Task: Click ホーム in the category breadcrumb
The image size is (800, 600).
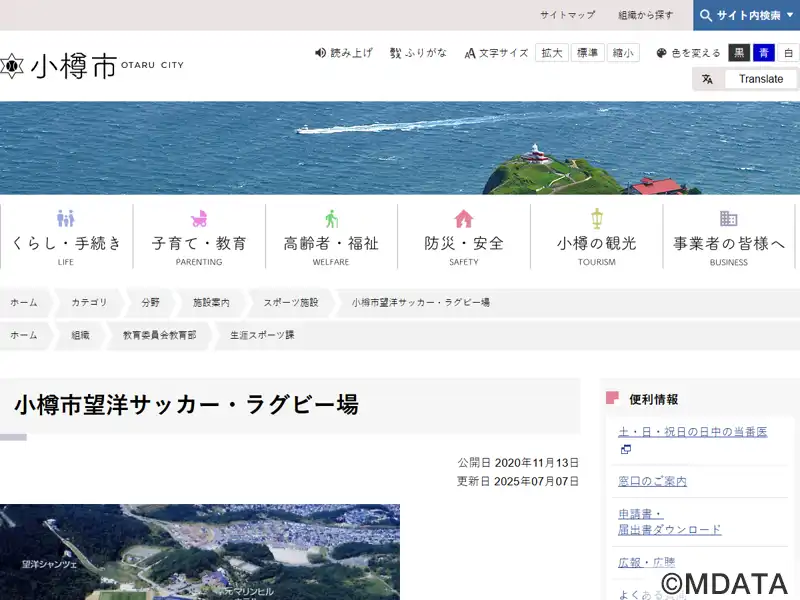Action: click(23, 303)
